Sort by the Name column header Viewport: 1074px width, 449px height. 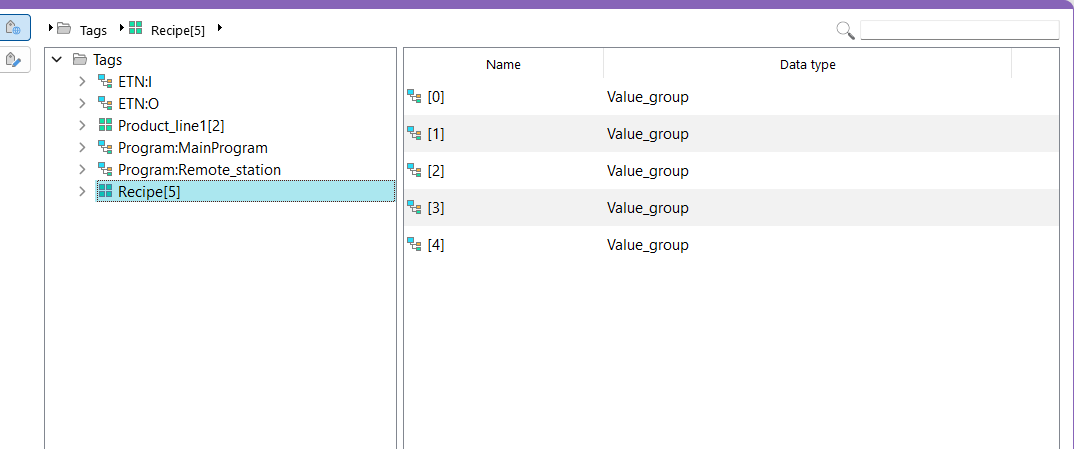pyautogui.click(x=503, y=65)
